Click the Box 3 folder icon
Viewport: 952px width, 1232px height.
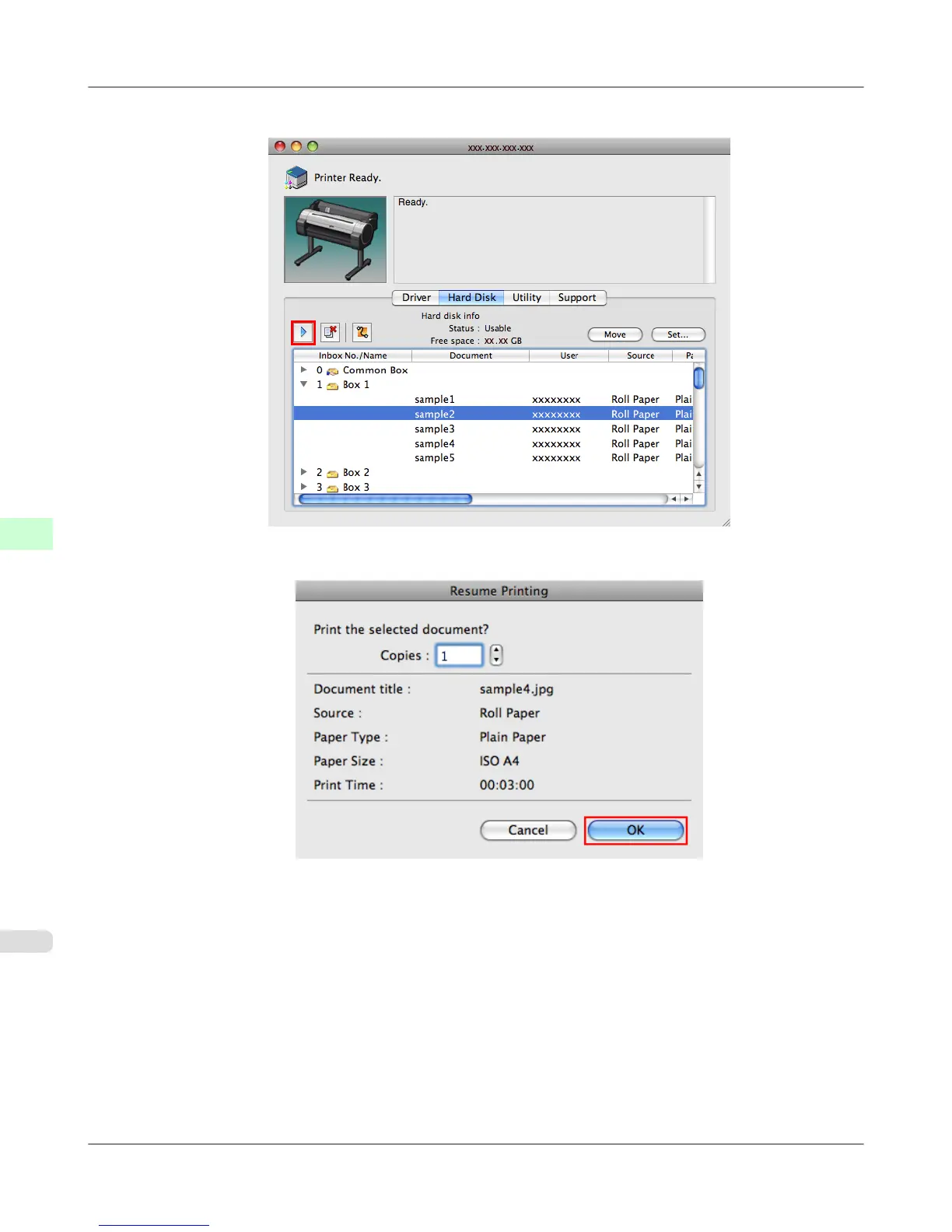click(x=332, y=488)
